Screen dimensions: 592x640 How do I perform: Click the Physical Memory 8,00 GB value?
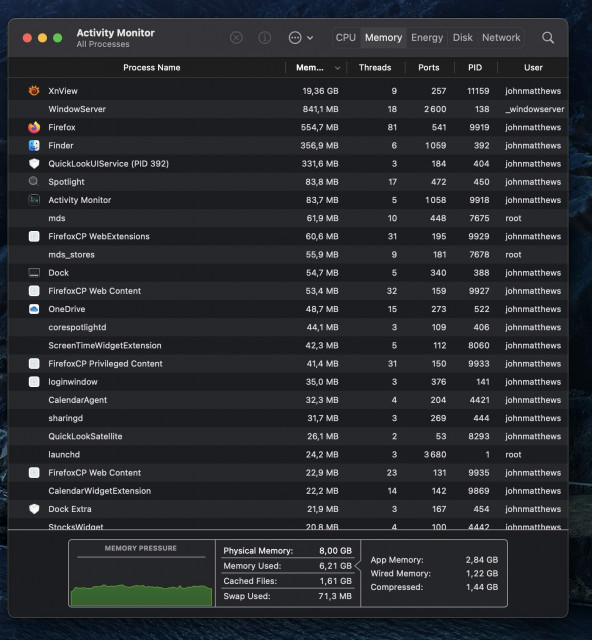coord(335,551)
